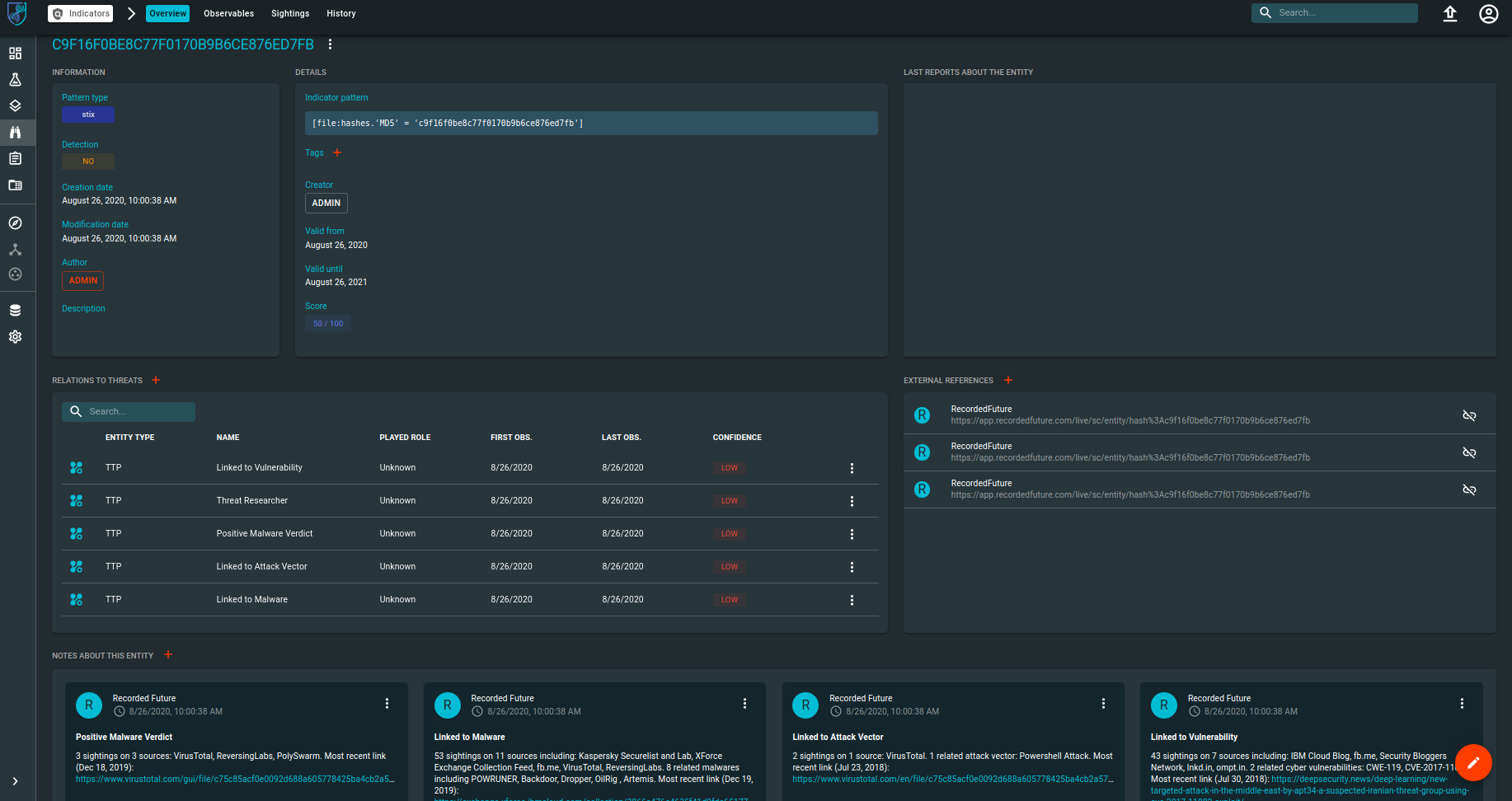The image size is (1512, 801).
Task: Open Observations via the binoculars icon
Action: pos(15,132)
